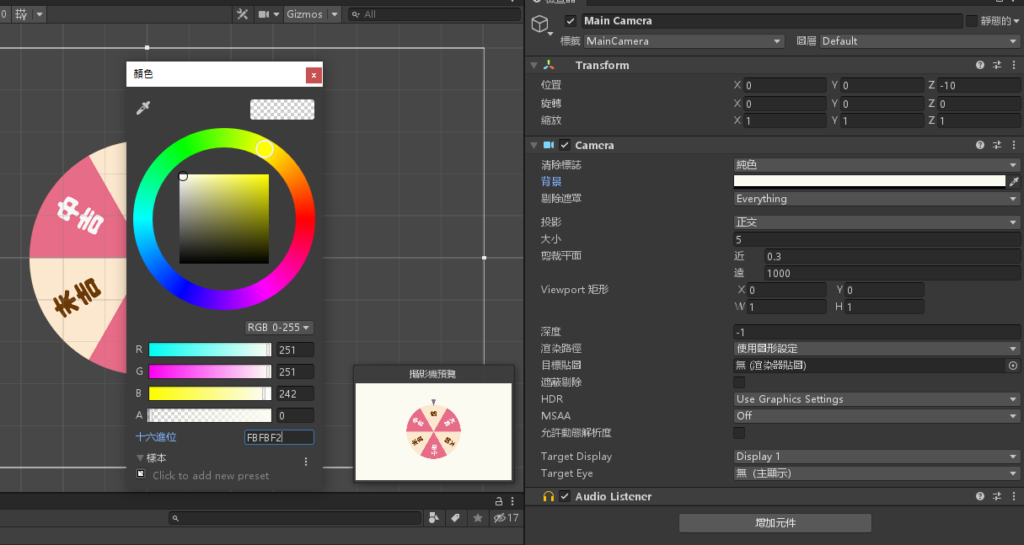The image size is (1024, 545).
Task: Open the Camera component three-dot menu
Action: coord(1012,145)
